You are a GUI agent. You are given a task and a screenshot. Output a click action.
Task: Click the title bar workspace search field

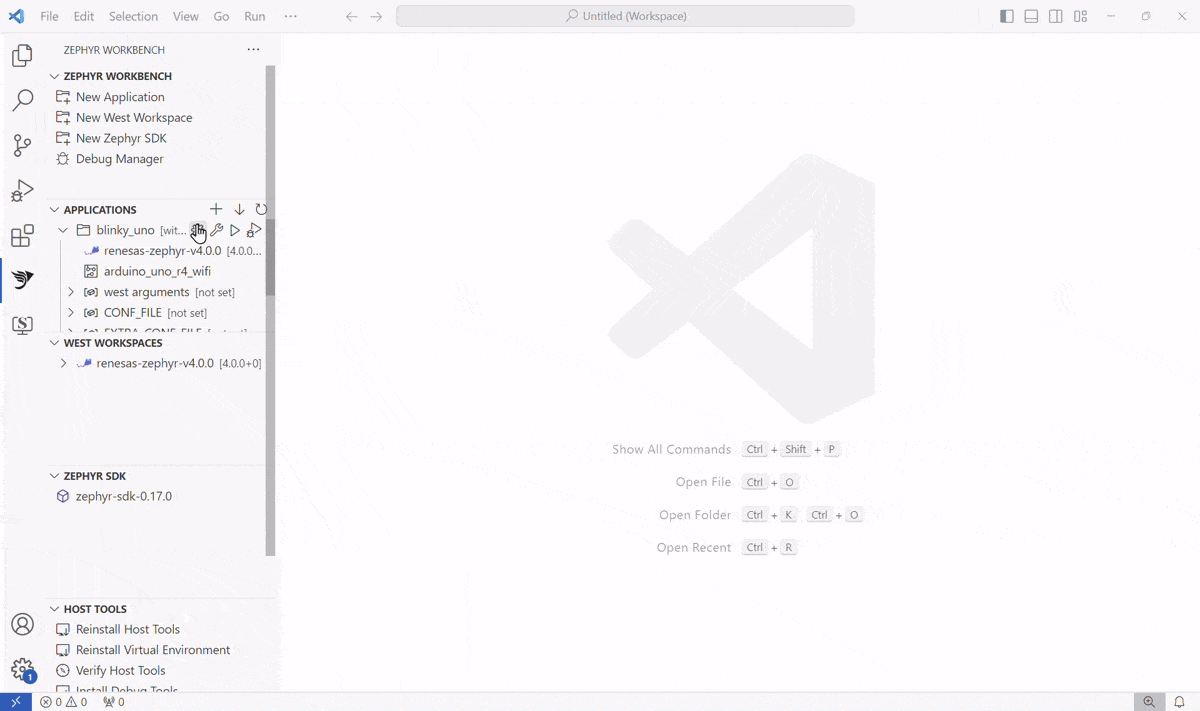click(625, 16)
